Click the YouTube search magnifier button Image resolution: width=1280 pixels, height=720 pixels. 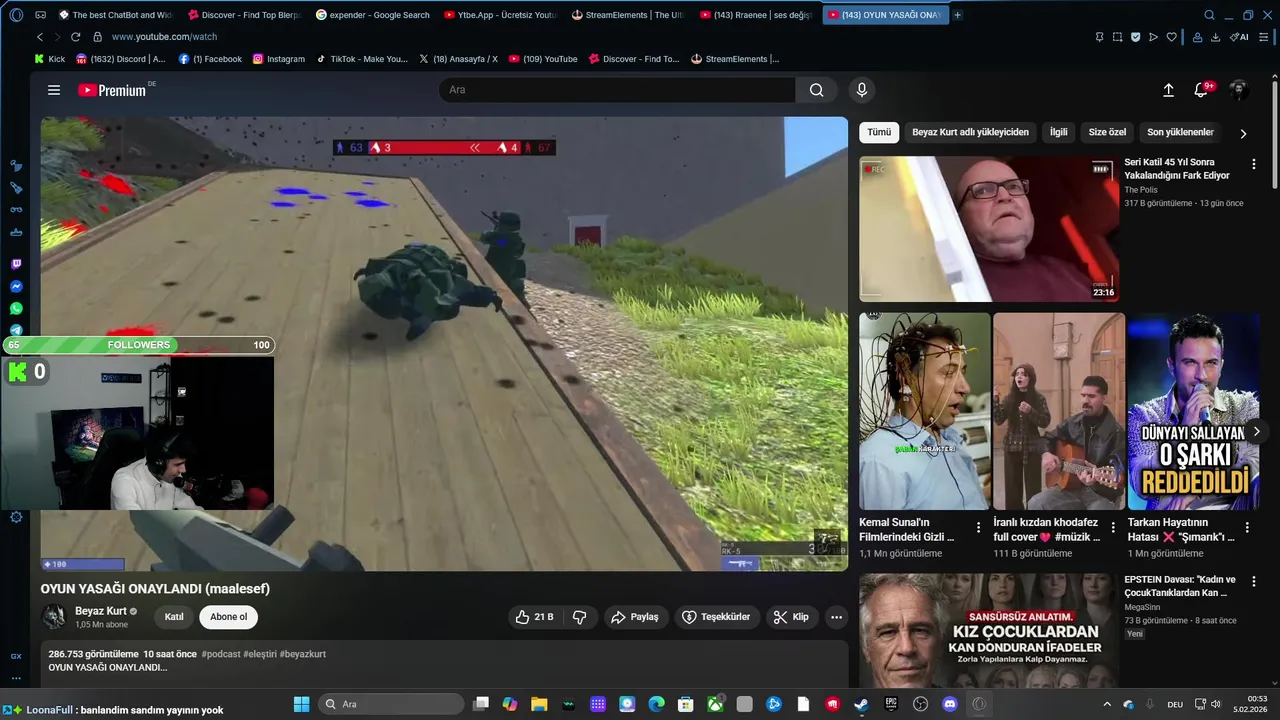coord(817,90)
